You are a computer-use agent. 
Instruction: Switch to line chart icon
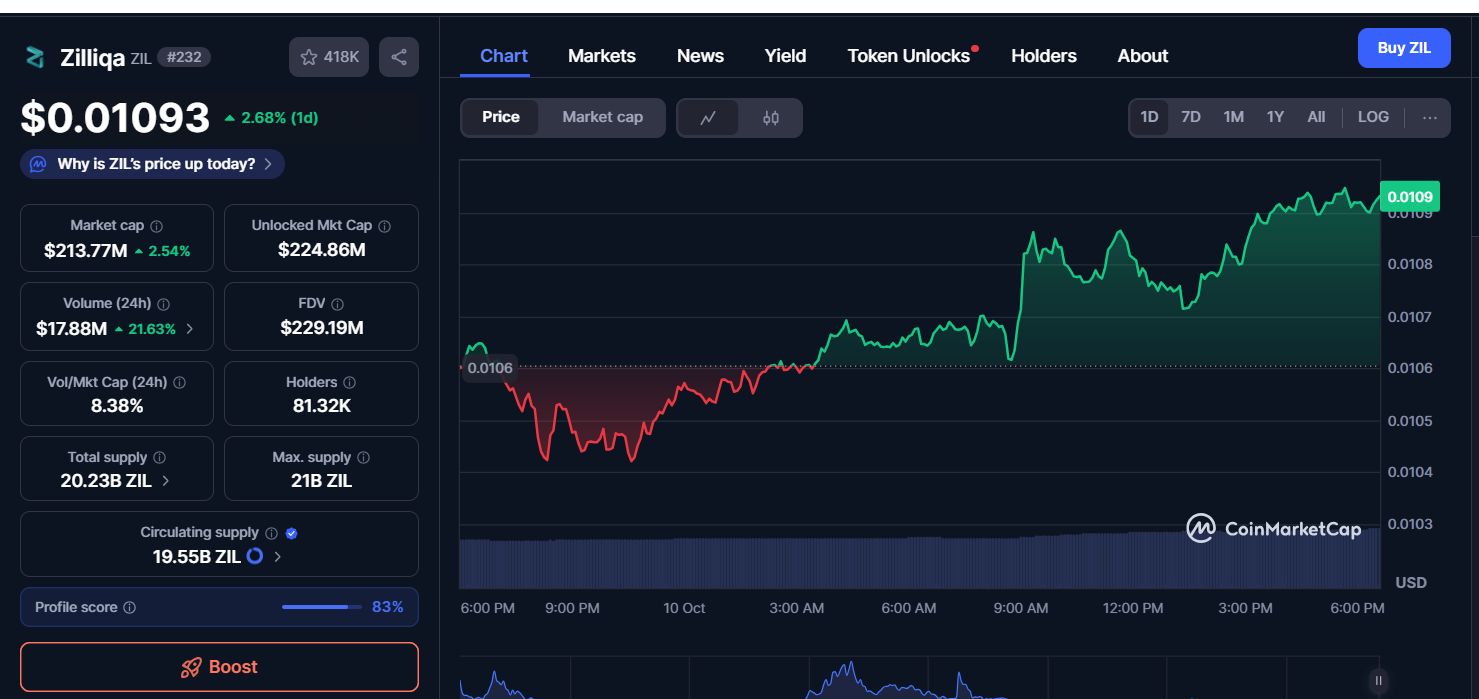(708, 118)
